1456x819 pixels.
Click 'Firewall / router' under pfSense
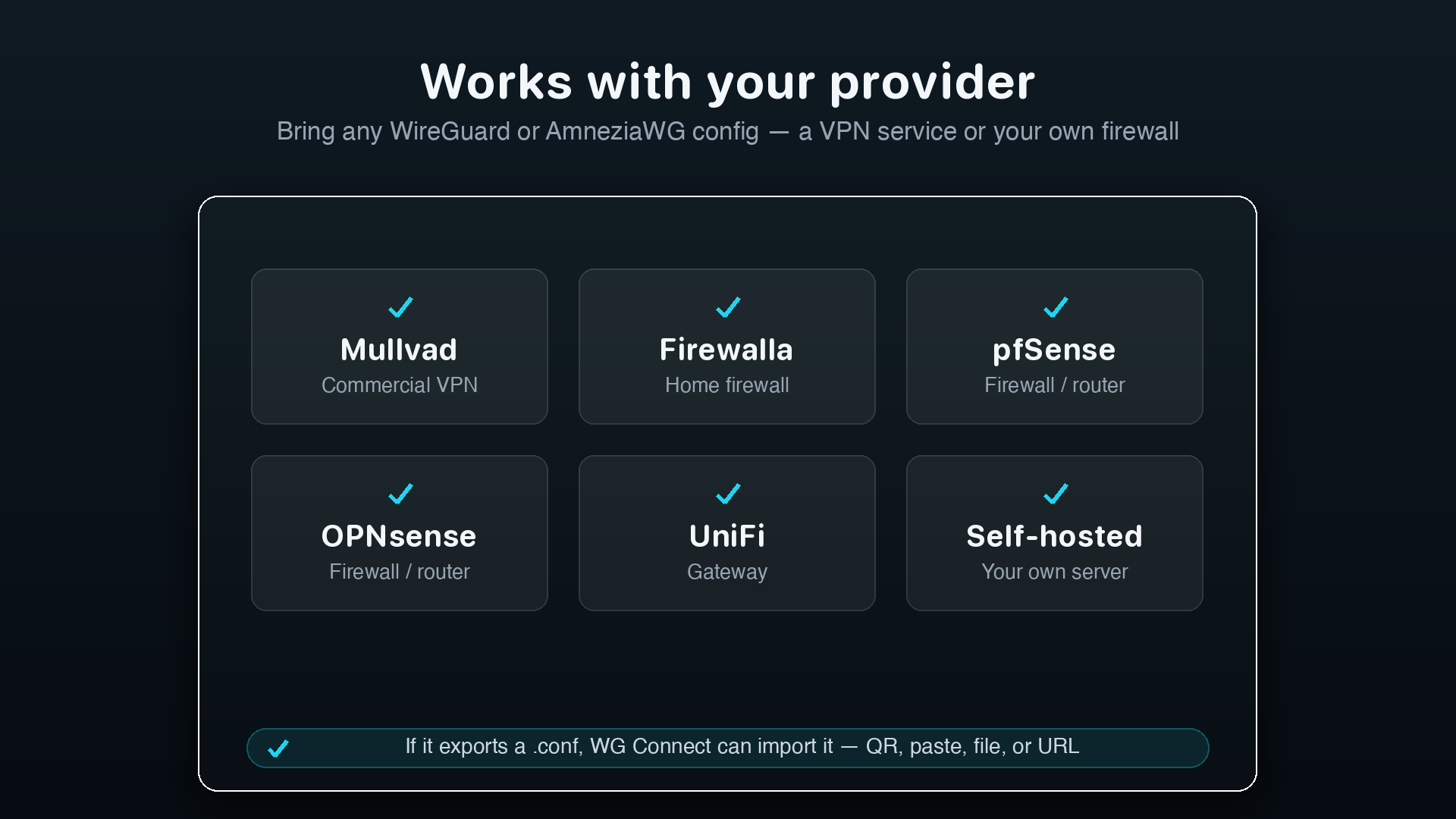[x=1055, y=385]
